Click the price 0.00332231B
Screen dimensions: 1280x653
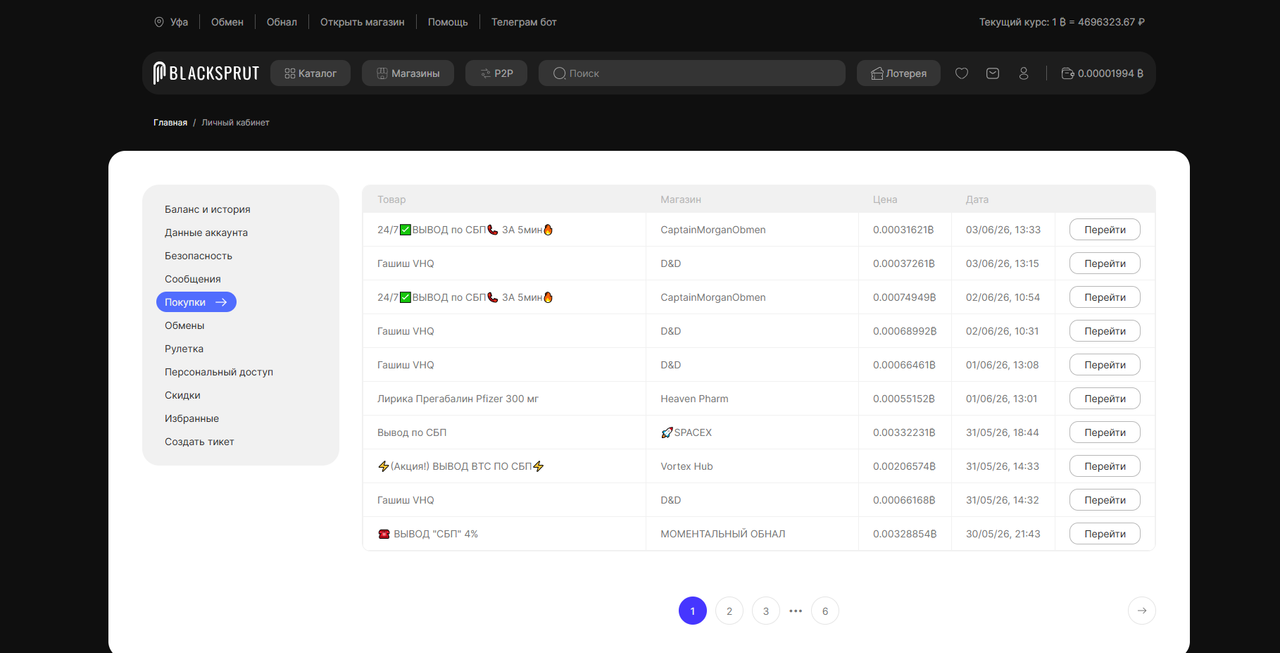[904, 433]
